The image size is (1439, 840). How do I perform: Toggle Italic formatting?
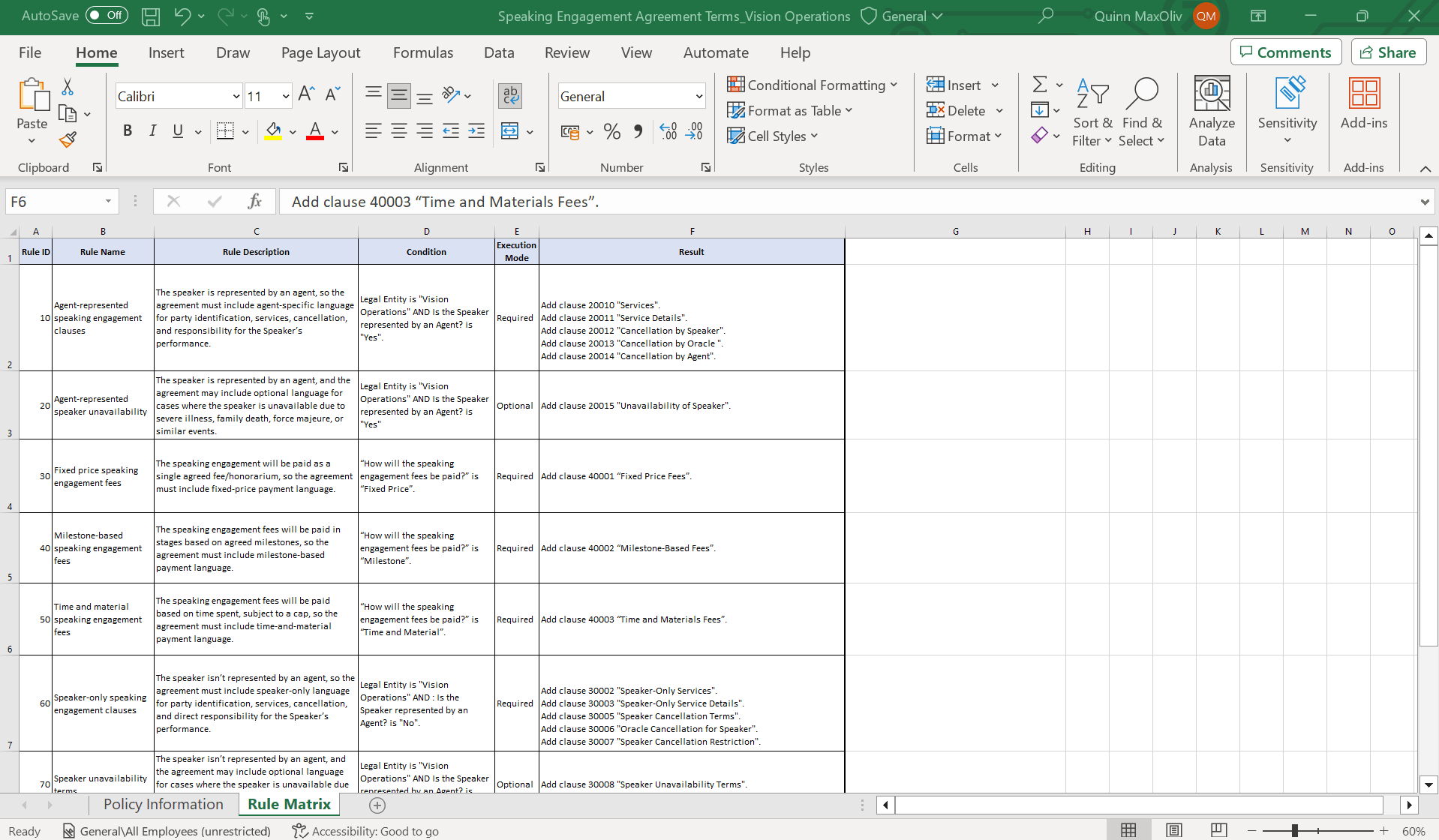click(152, 131)
